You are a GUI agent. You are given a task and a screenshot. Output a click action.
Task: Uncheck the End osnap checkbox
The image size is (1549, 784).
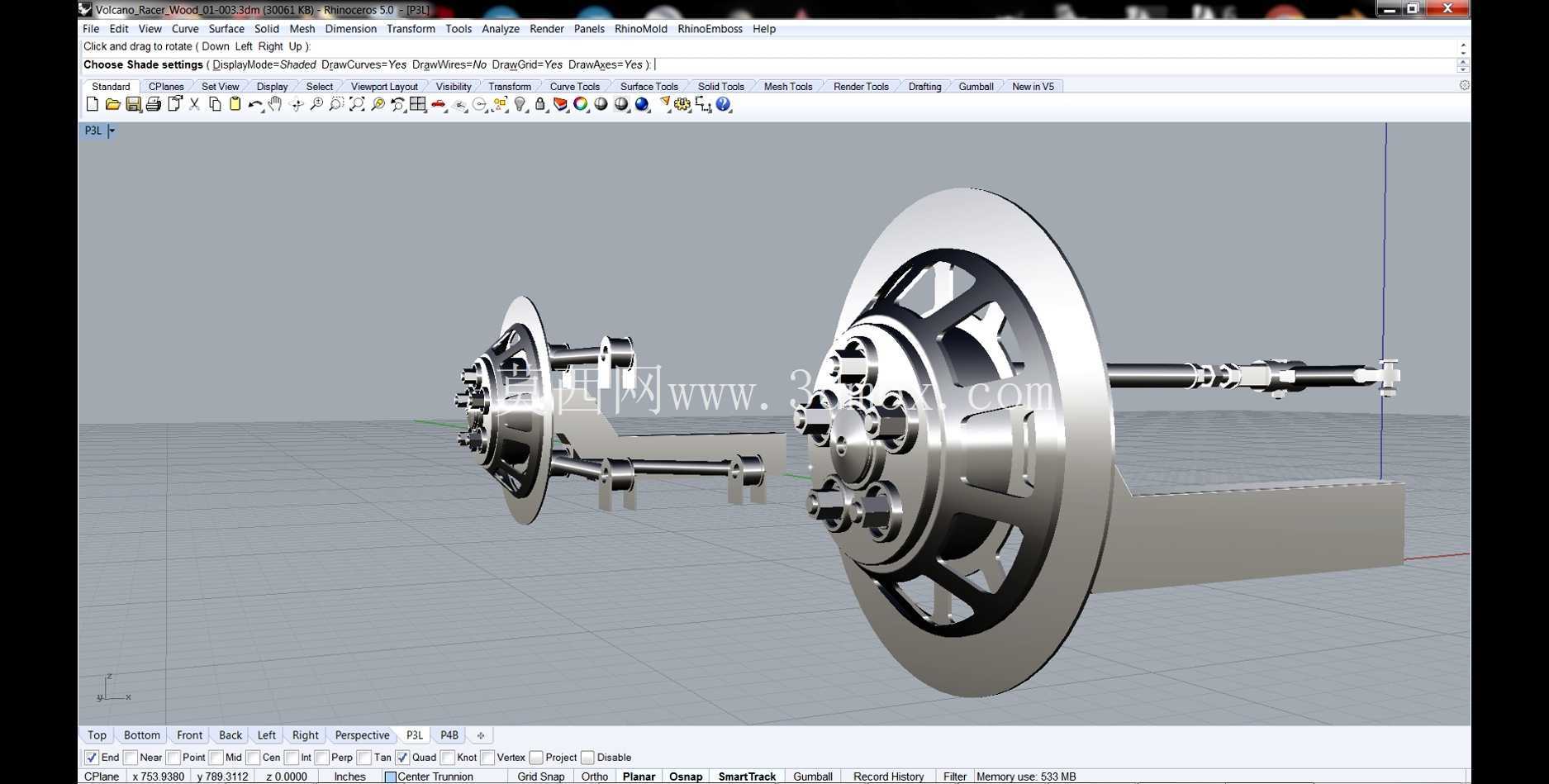point(92,758)
